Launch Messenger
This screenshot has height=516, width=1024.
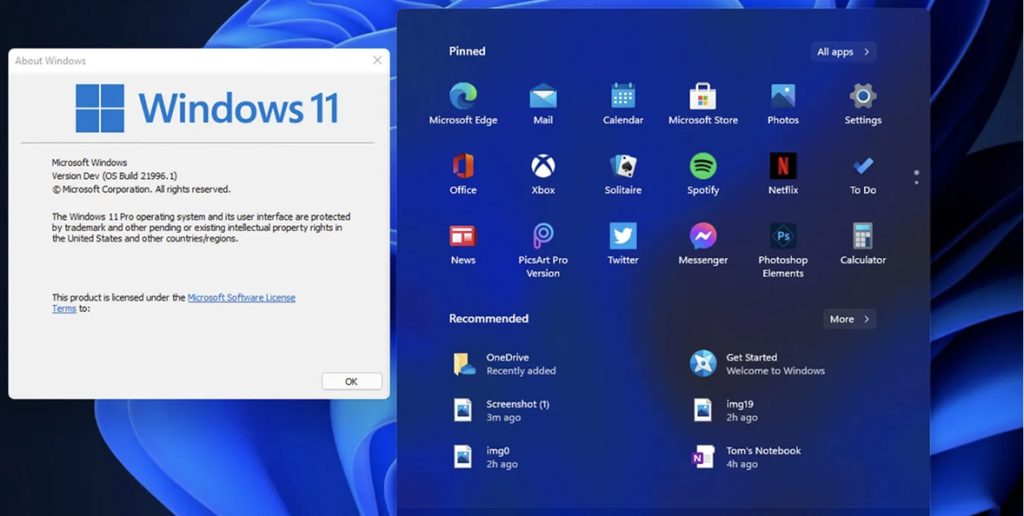pos(703,243)
